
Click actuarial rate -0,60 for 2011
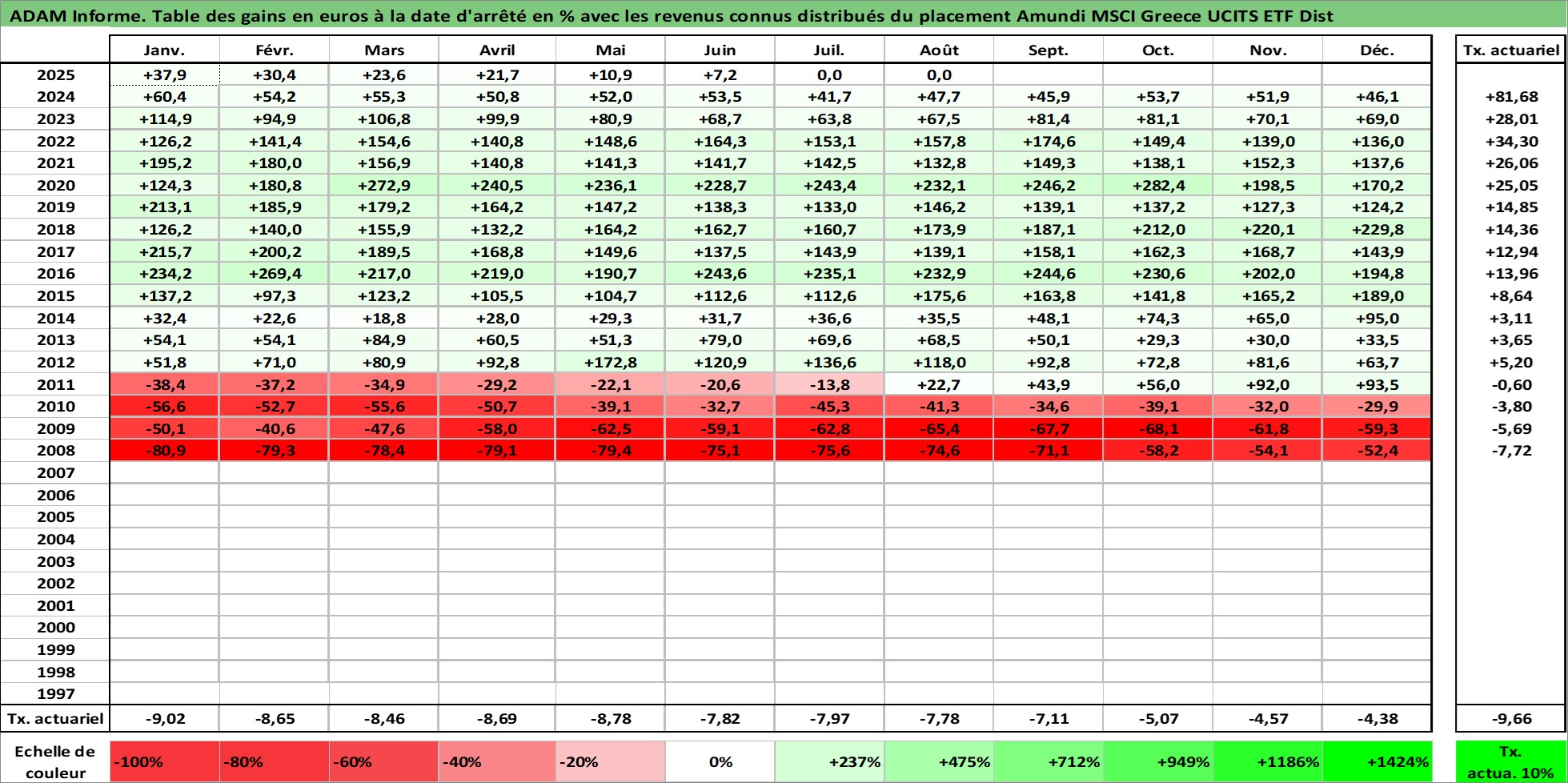[1511, 384]
